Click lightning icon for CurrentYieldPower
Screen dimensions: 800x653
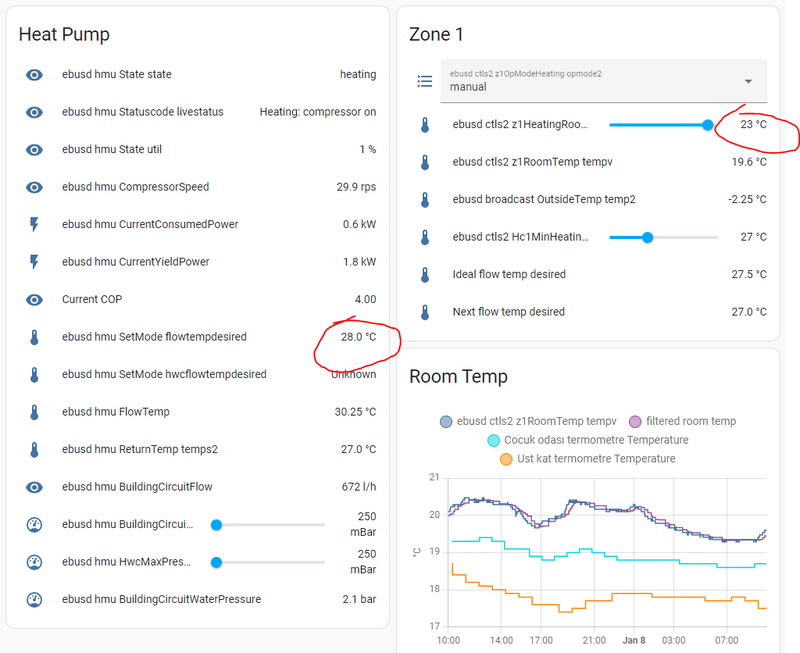click(34, 262)
